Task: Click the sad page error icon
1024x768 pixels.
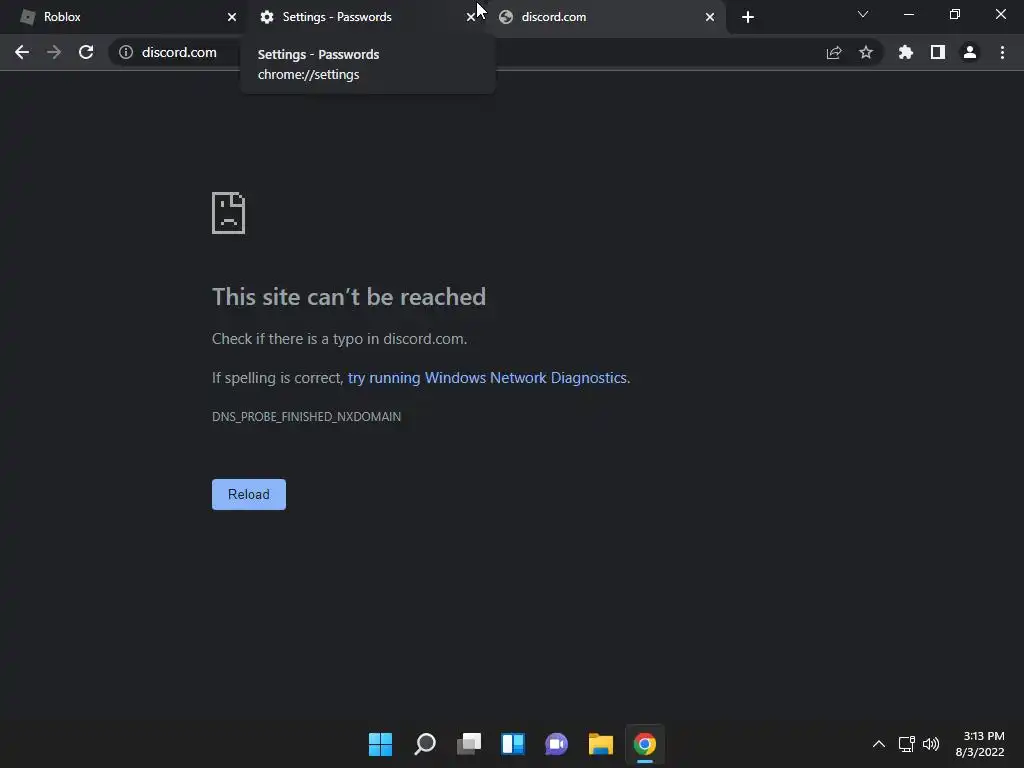Action: (229, 213)
